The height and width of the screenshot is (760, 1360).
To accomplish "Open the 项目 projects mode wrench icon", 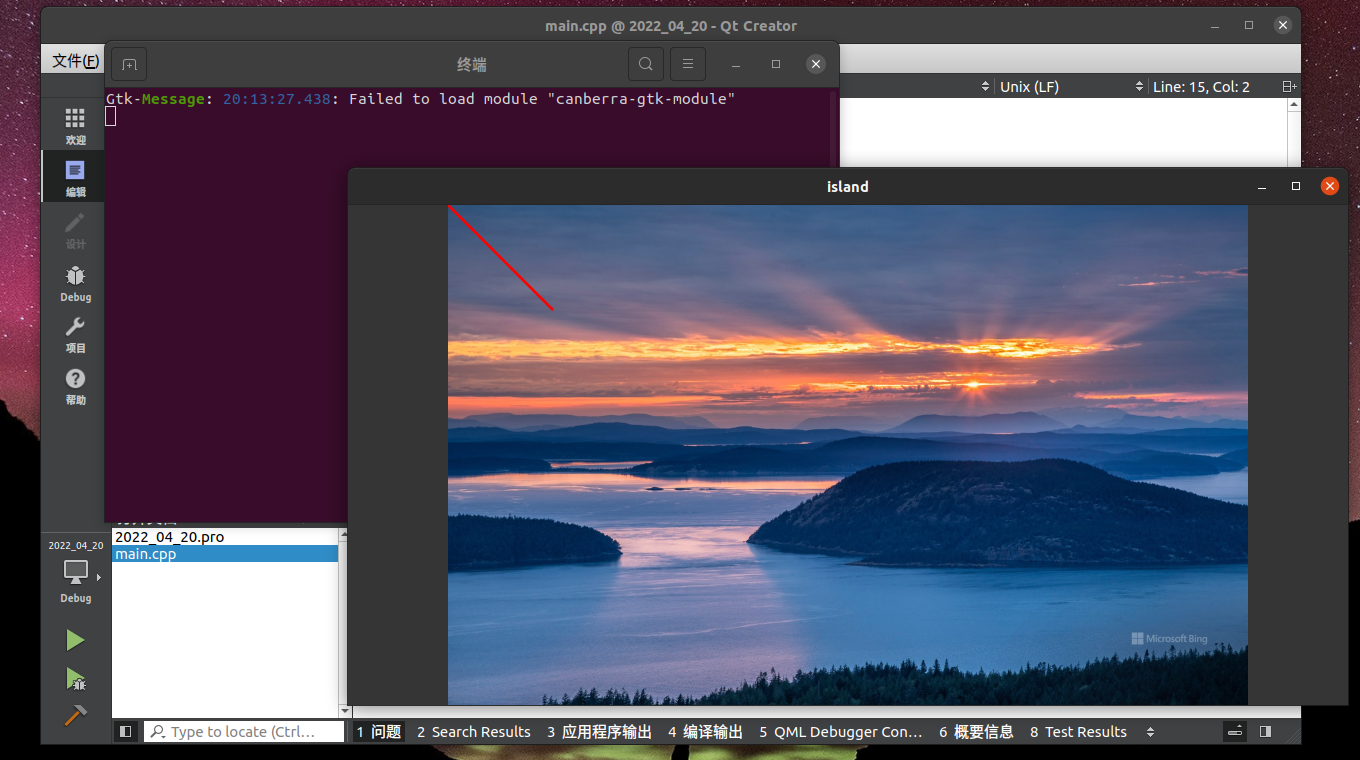I will (x=75, y=335).
